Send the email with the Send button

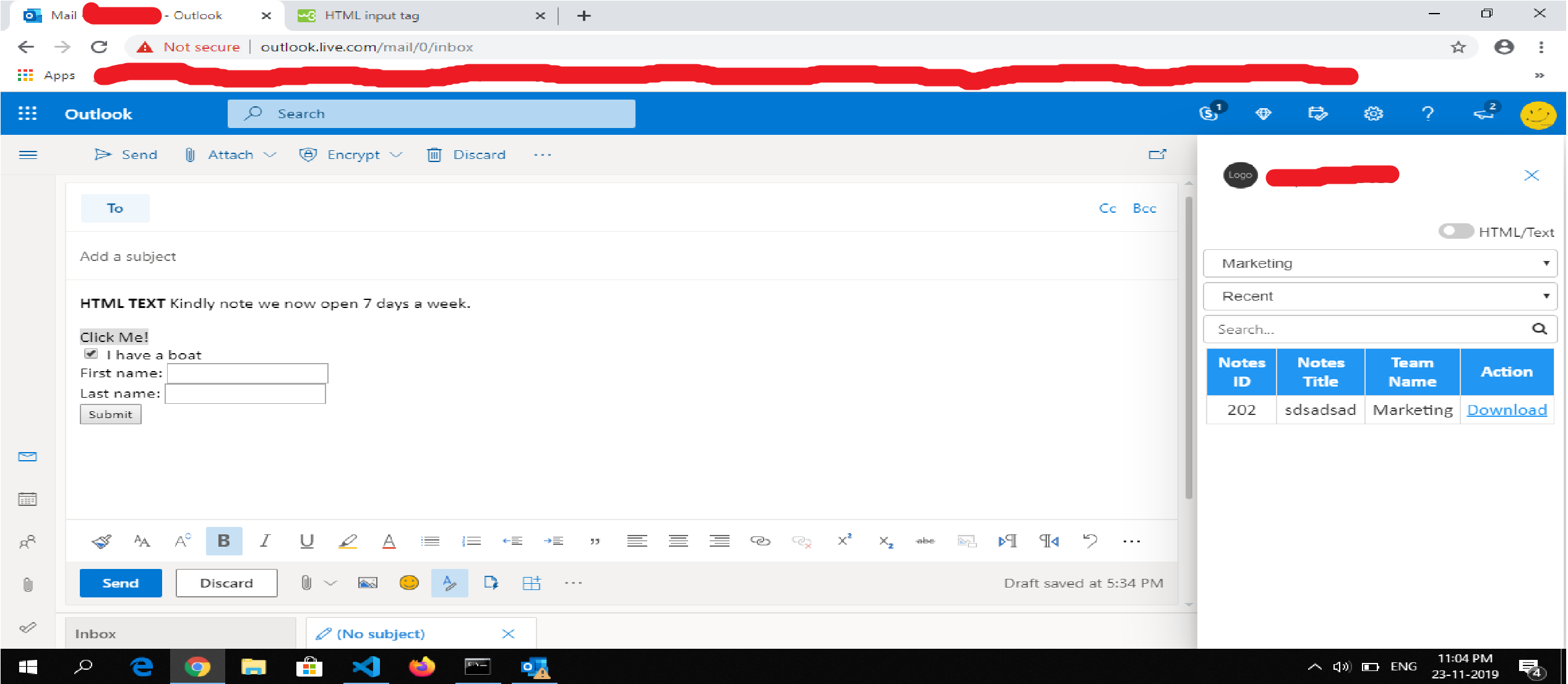[121, 582]
